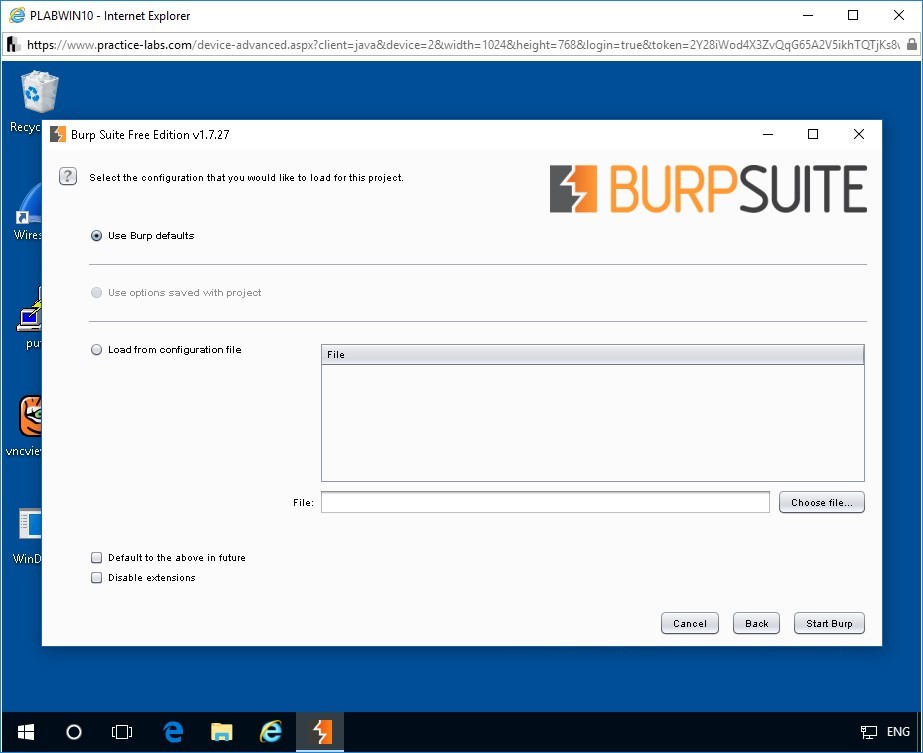The width and height of the screenshot is (923, 753).
Task: Click the ENG language indicator in the tray
Action: point(898,733)
